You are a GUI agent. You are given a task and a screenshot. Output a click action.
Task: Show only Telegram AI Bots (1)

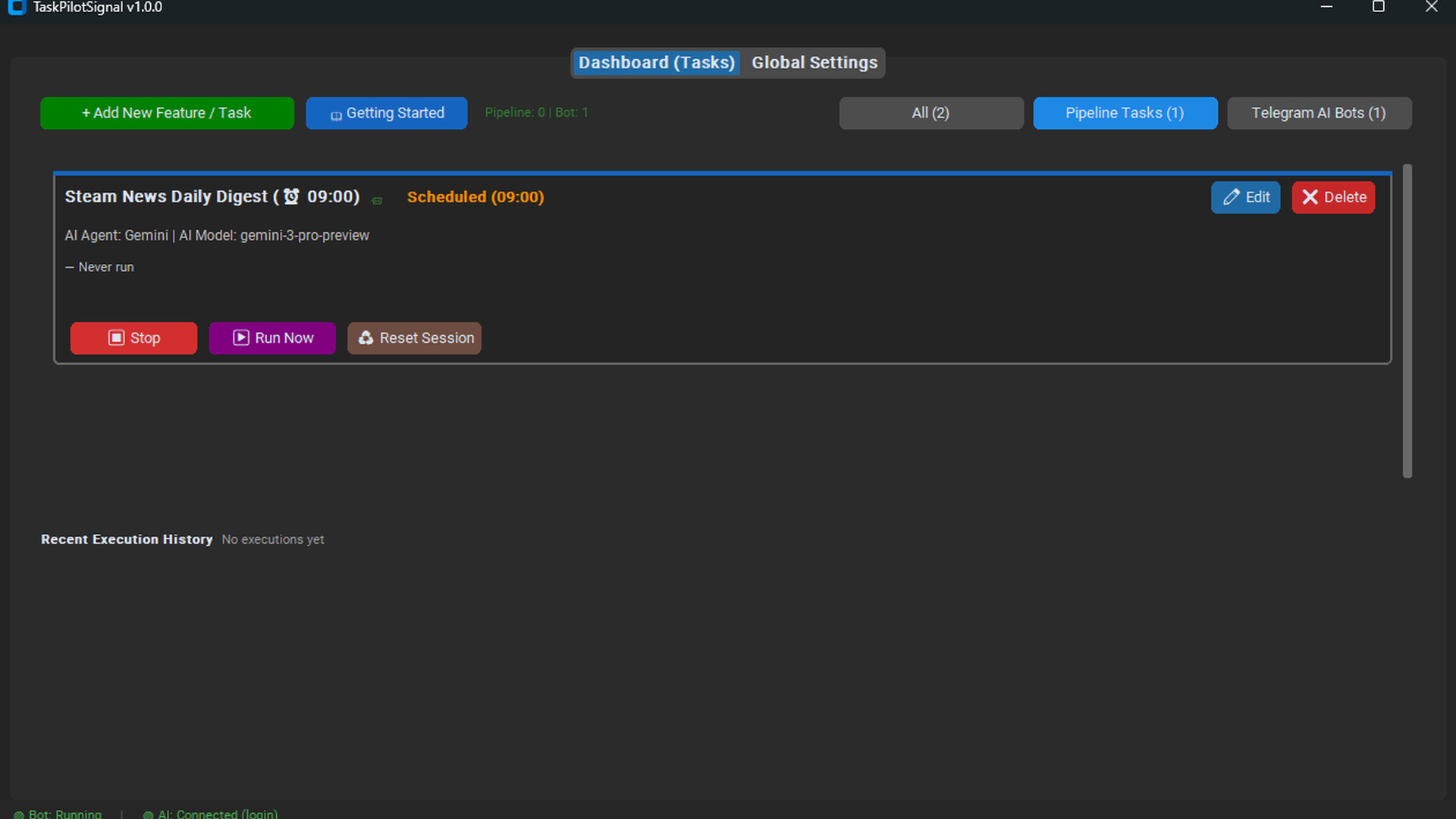point(1318,113)
